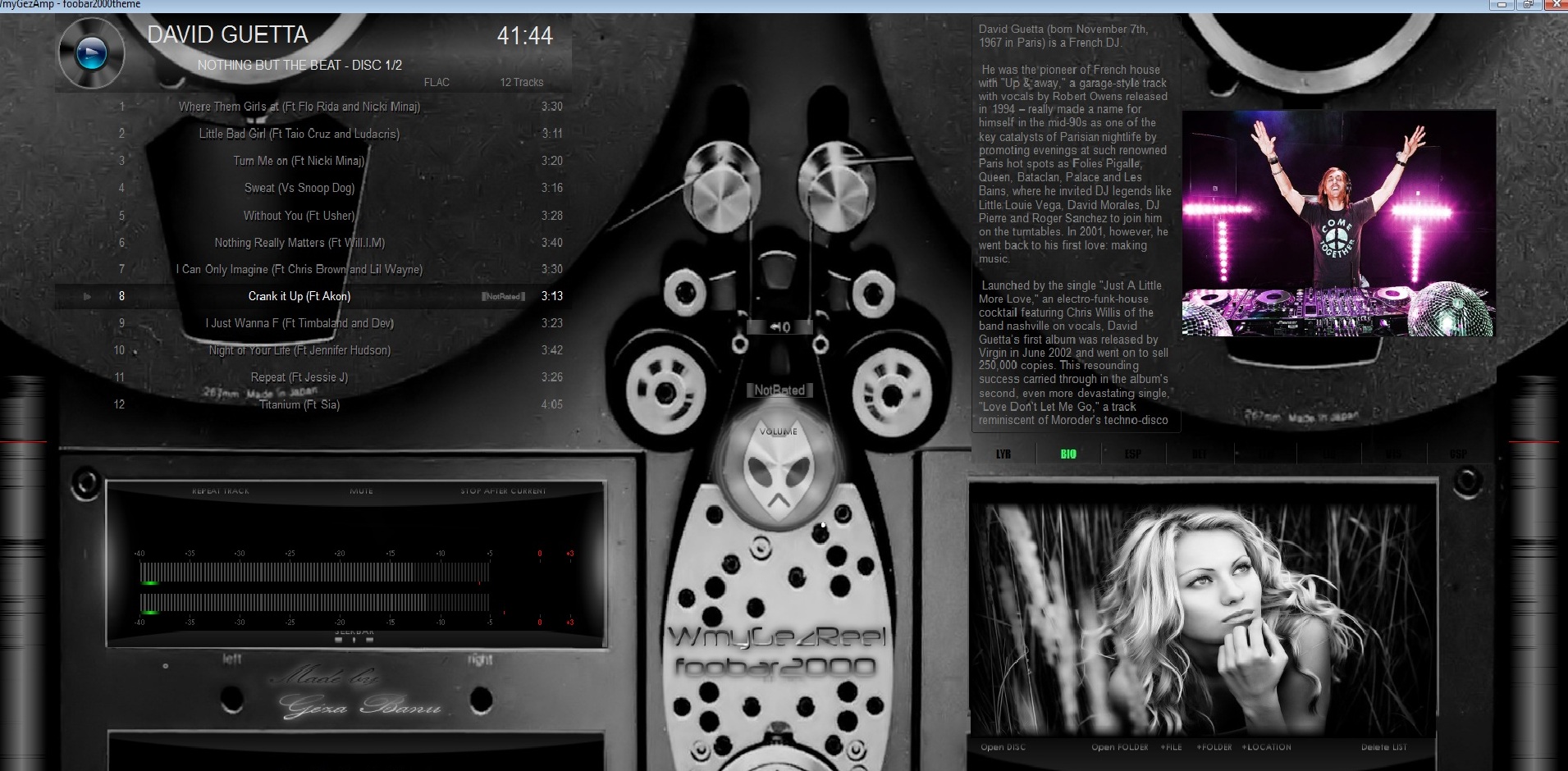Viewport: 1568px width, 771px height.
Task: Select track 3 Turn Me on
Action: pos(313,161)
